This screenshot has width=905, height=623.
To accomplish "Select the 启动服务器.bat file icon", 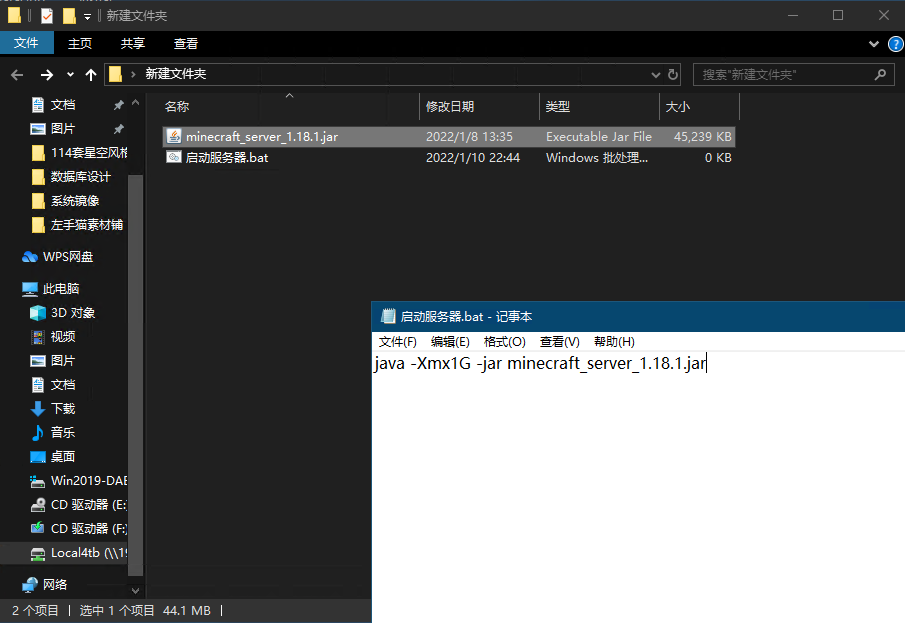I will point(174,157).
